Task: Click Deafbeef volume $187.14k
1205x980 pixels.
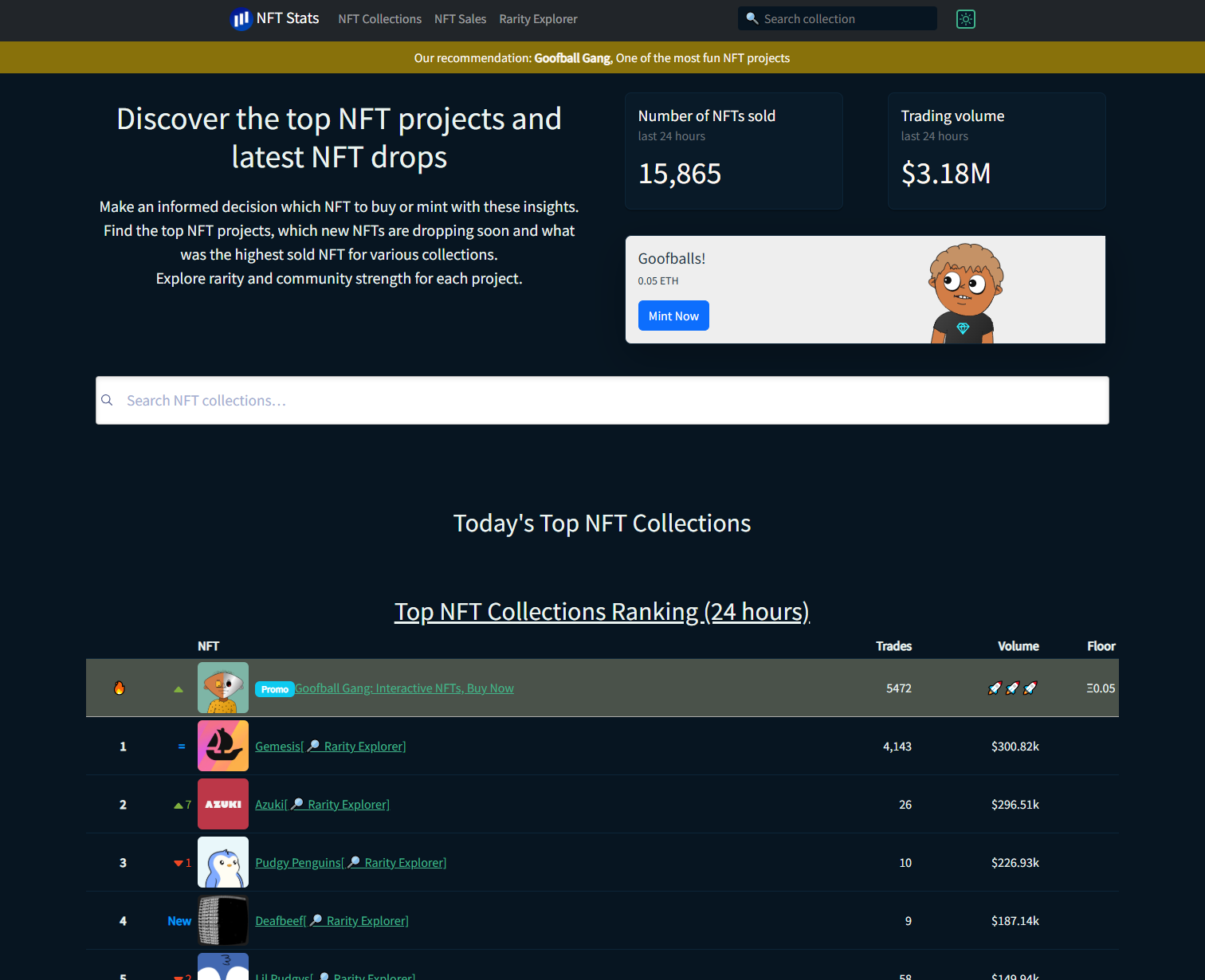Action: (1015, 921)
